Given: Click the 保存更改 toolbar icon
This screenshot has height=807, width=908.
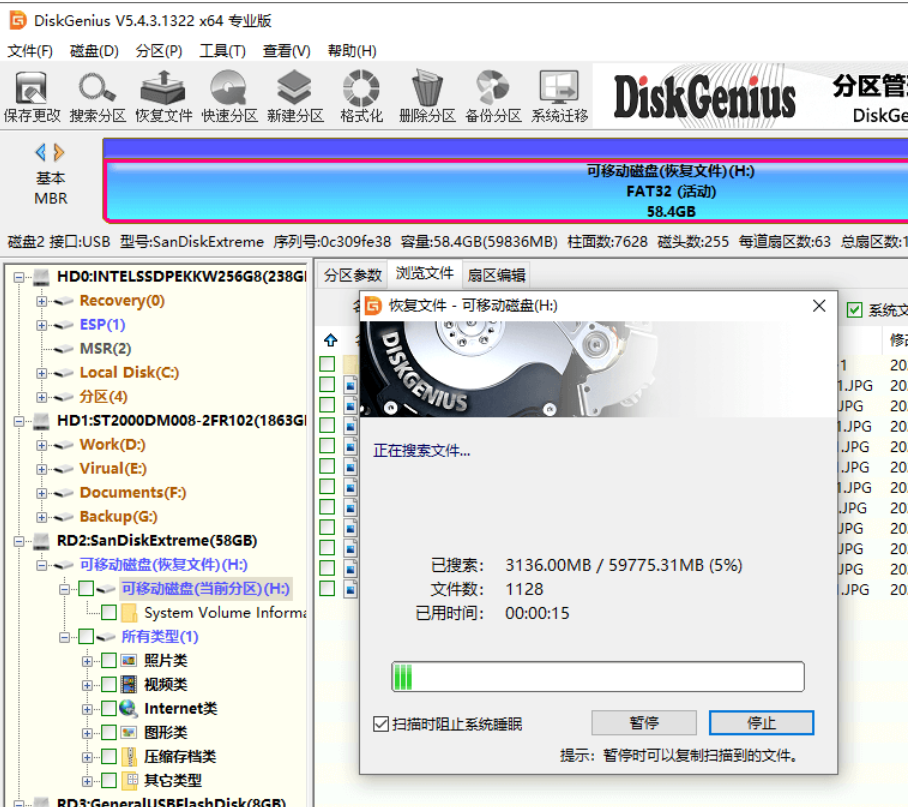Looking at the screenshot, I should click(x=32, y=96).
